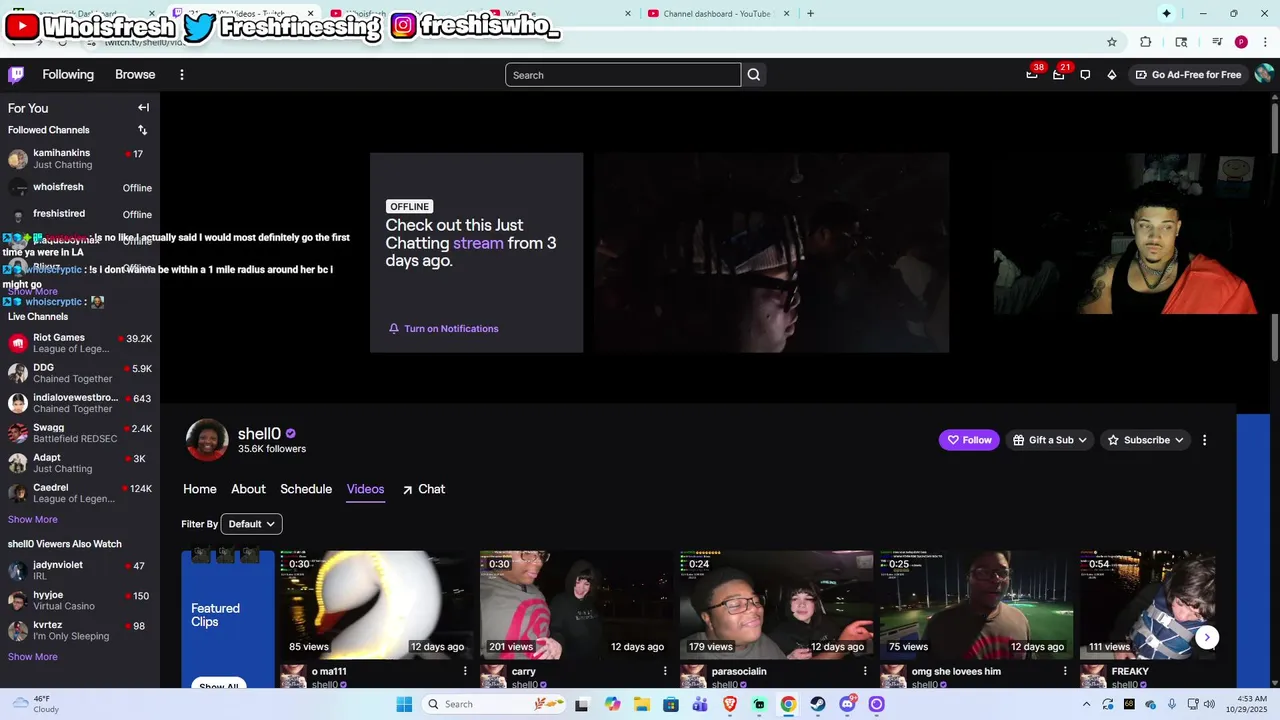Click Go Ad-Free for Free button

1188,75
